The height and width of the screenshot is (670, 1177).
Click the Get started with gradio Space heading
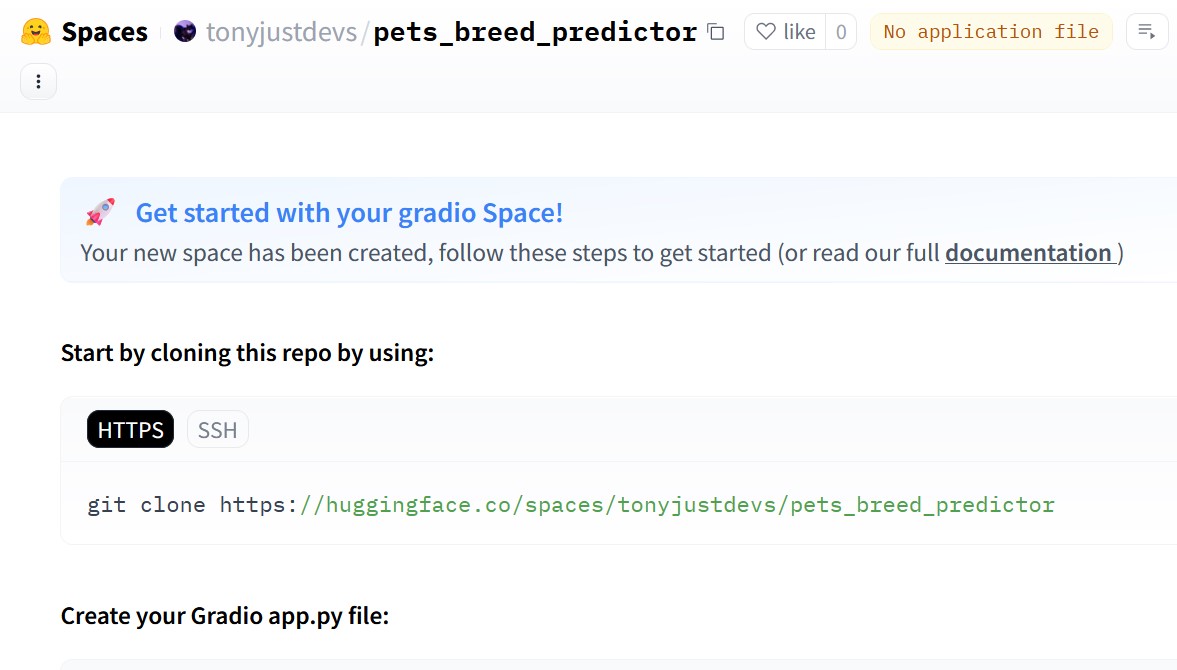pos(349,212)
